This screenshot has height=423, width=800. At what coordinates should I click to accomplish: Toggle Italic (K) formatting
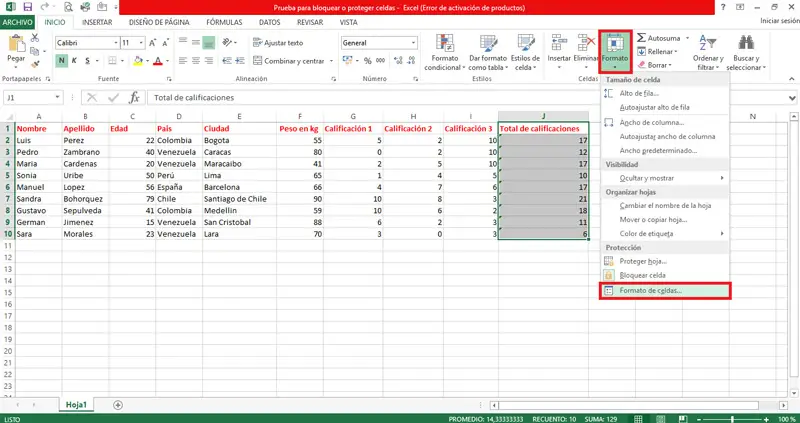(x=74, y=61)
